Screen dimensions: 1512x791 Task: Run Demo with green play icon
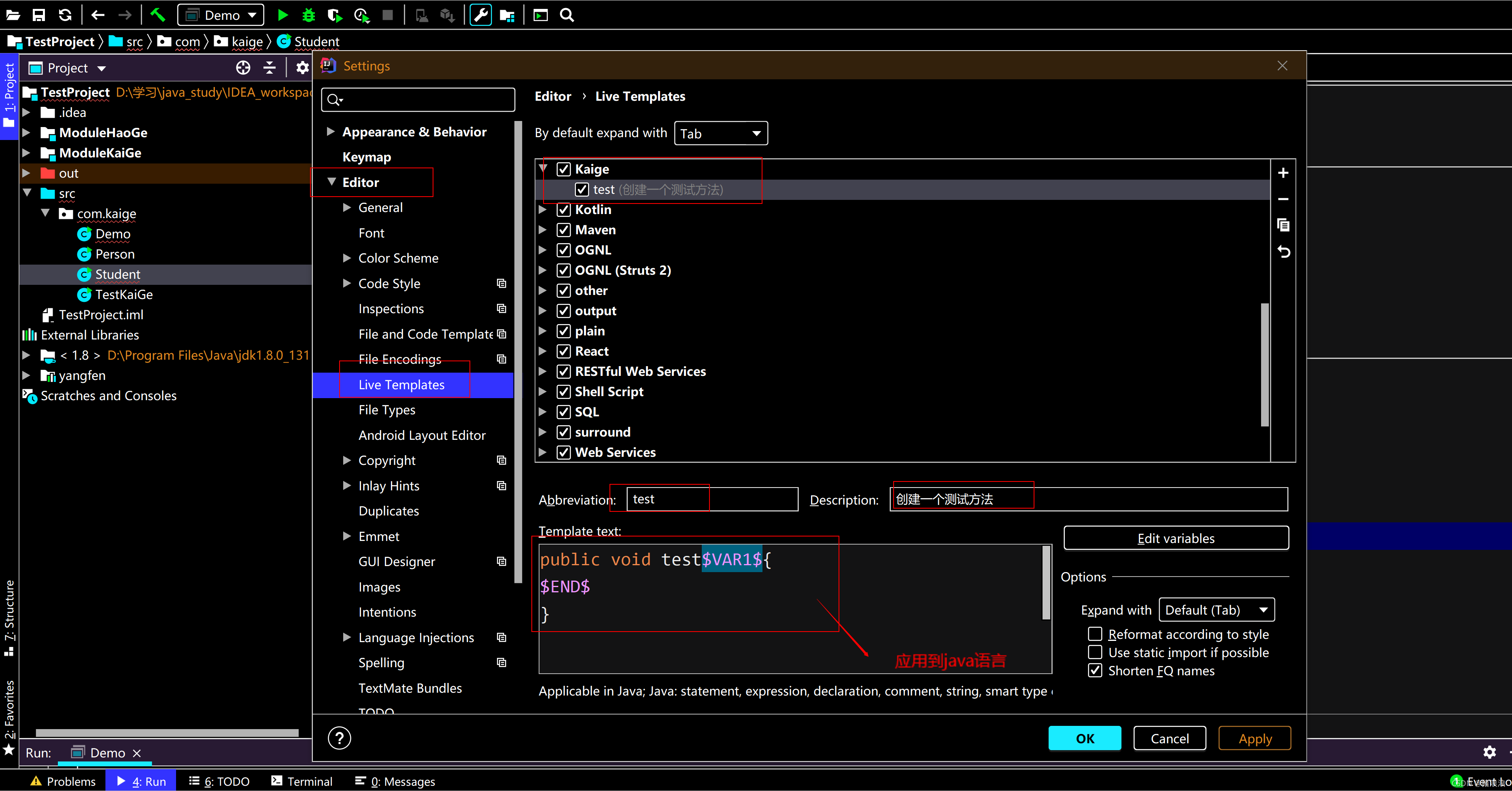282,15
